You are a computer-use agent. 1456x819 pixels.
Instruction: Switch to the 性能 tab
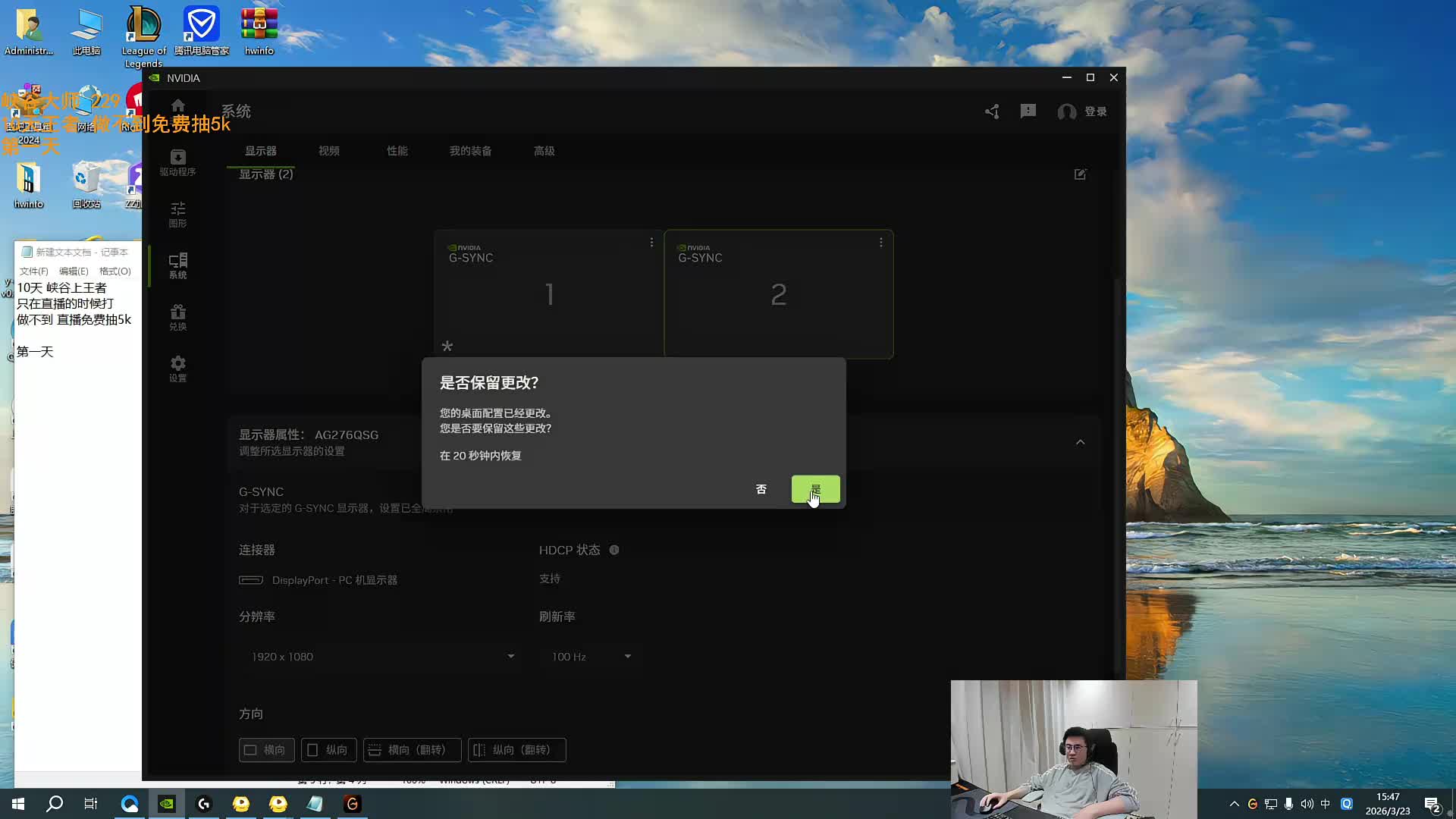click(397, 151)
